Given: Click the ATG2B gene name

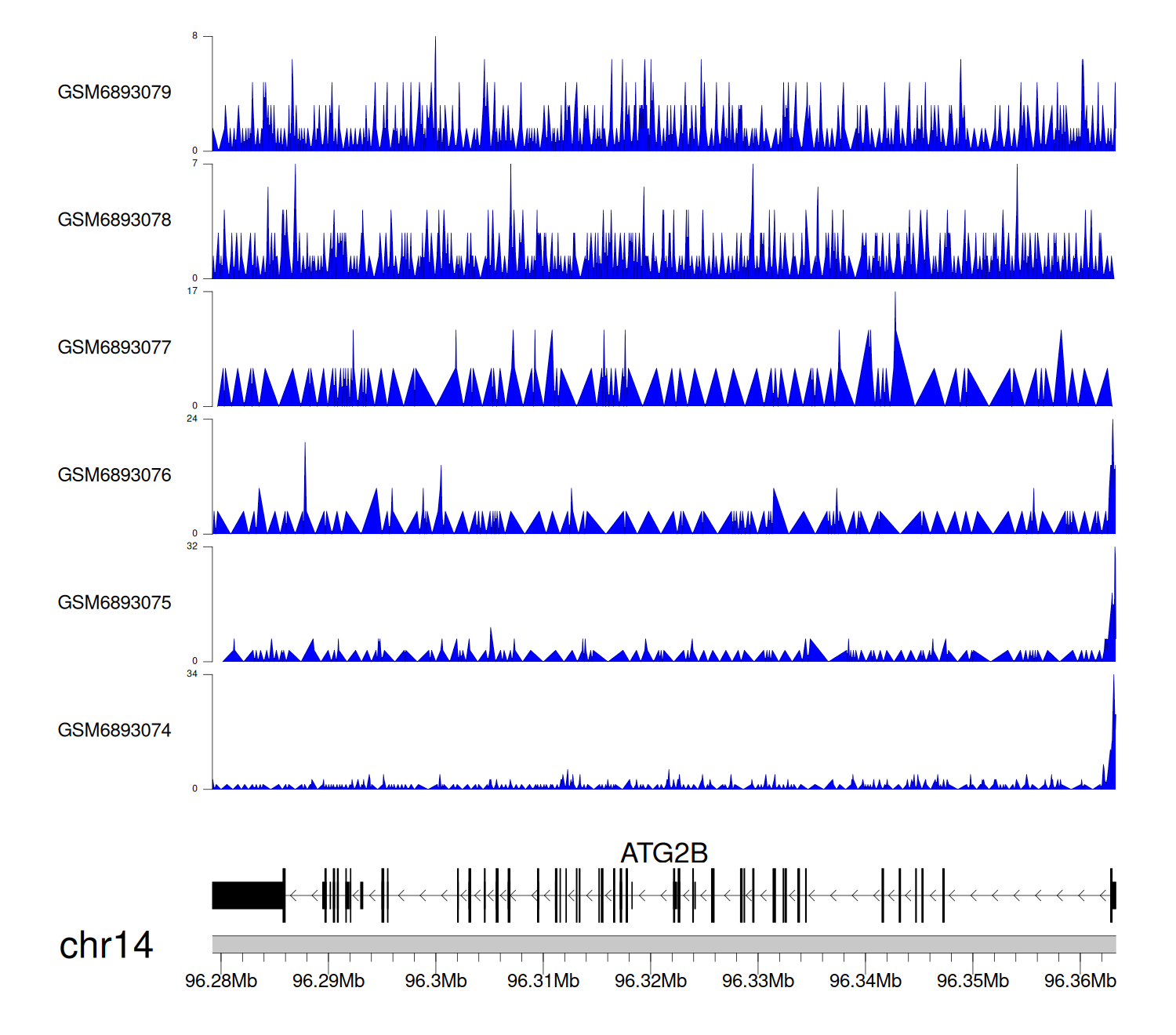Looking at the screenshot, I should 664,853.
